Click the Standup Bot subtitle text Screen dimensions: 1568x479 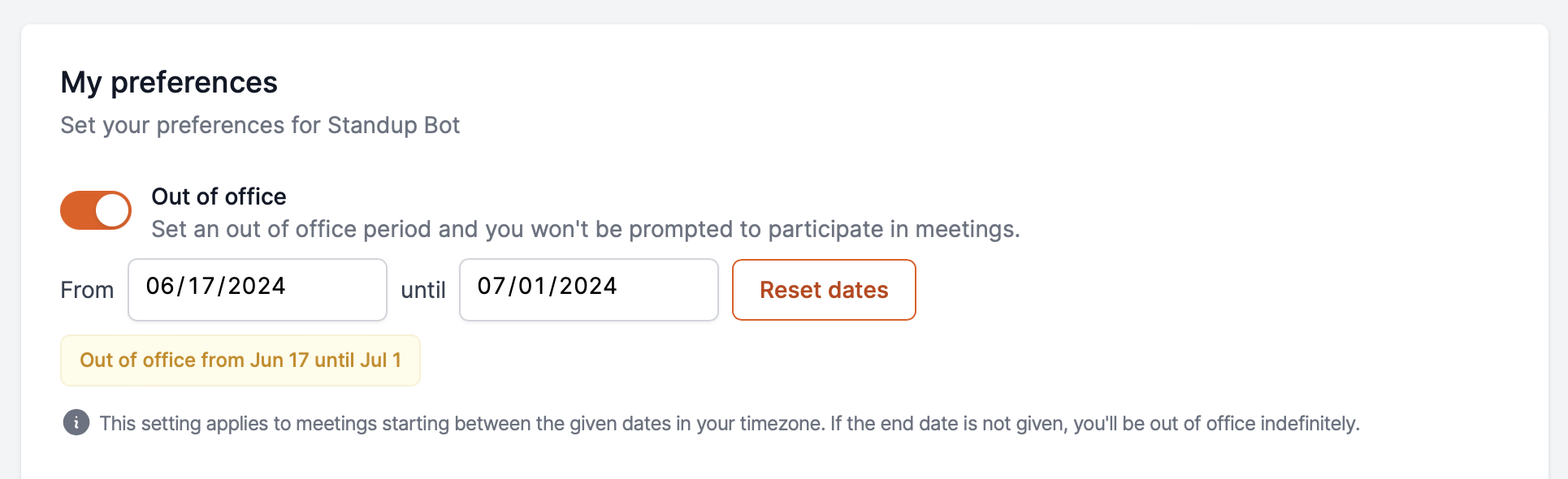click(x=260, y=125)
